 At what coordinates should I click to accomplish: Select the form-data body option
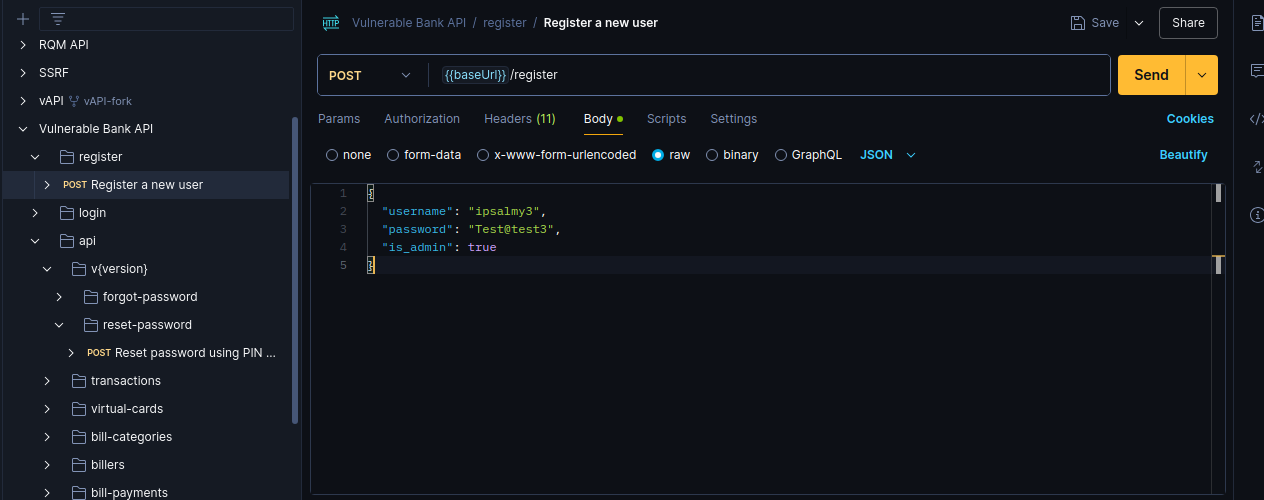point(424,155)
